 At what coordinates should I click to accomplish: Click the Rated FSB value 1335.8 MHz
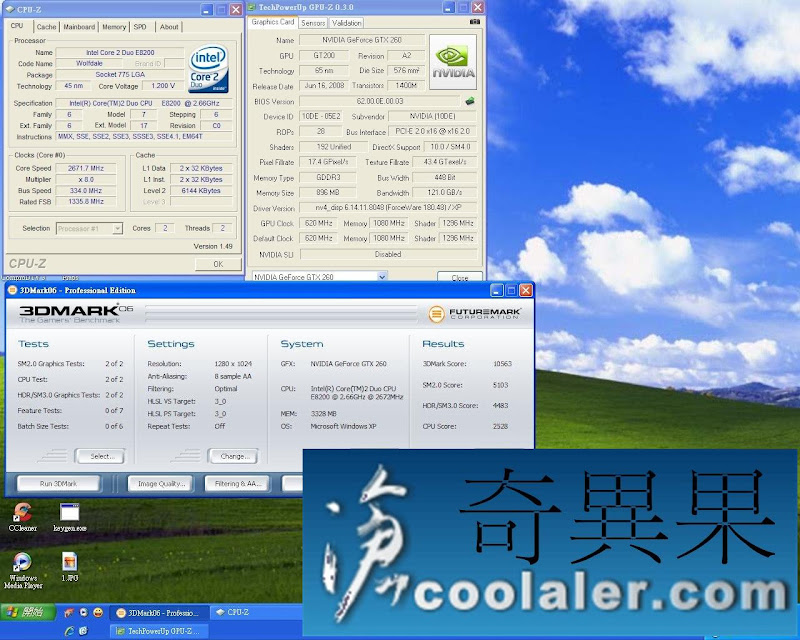point(86,202)
